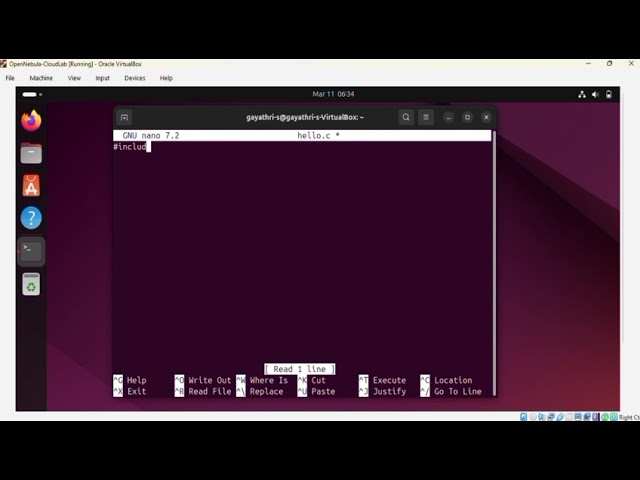Click the Go To Line shortcut
Image resolution: width=640 pixels, height=480 pixels.
pos(458,391)
